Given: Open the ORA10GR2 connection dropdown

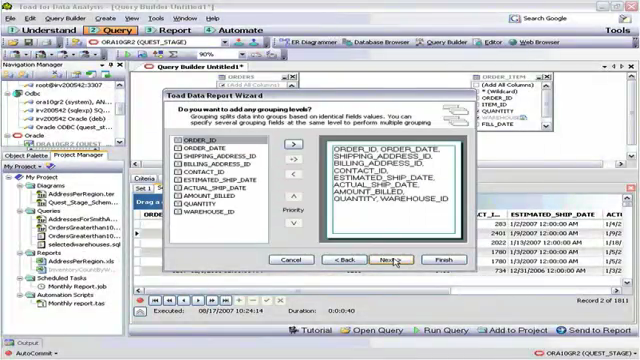Looking at the screenshot, I should point(224,42).
